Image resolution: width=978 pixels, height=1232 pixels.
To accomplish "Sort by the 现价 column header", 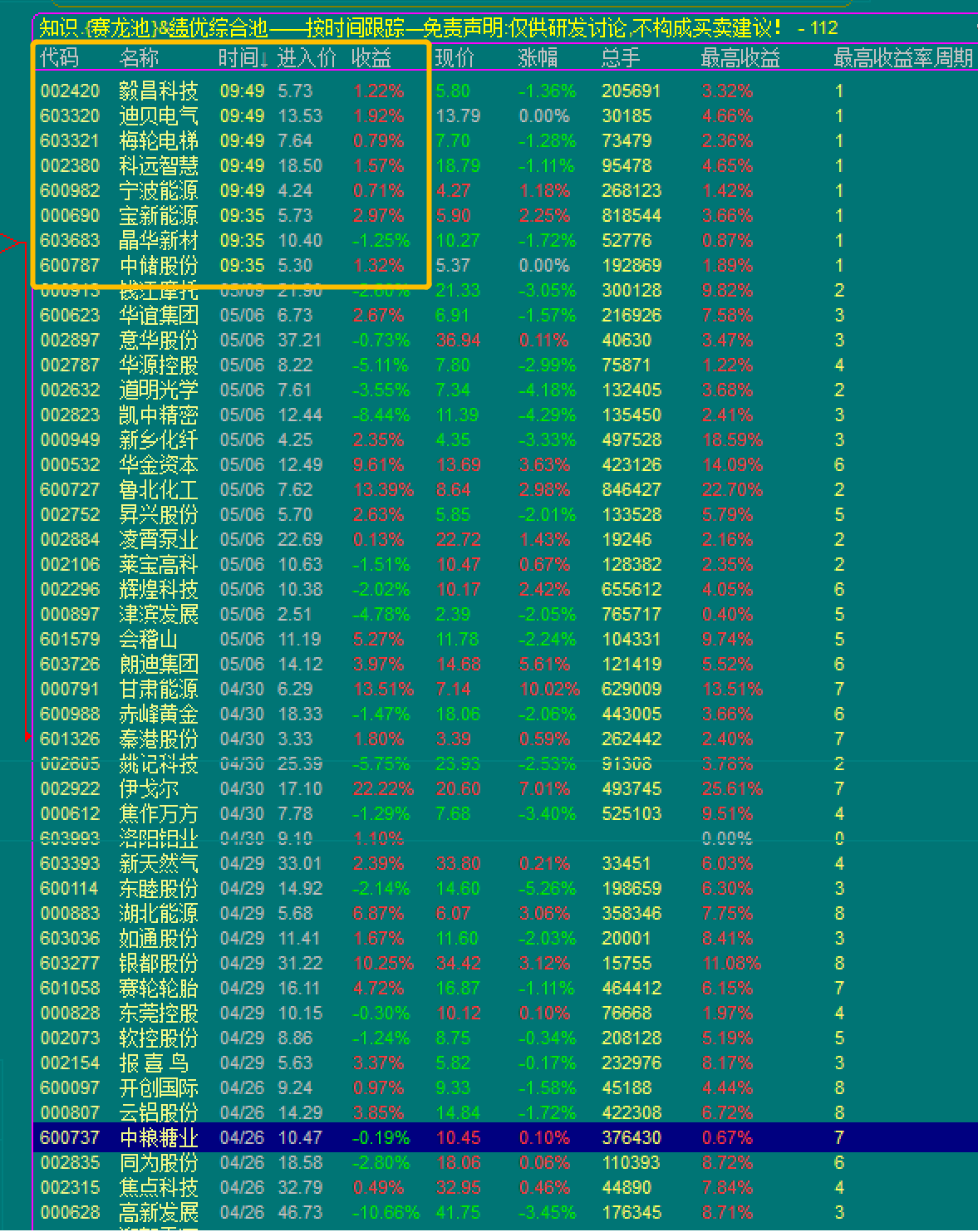I will (x=455, y=58).
